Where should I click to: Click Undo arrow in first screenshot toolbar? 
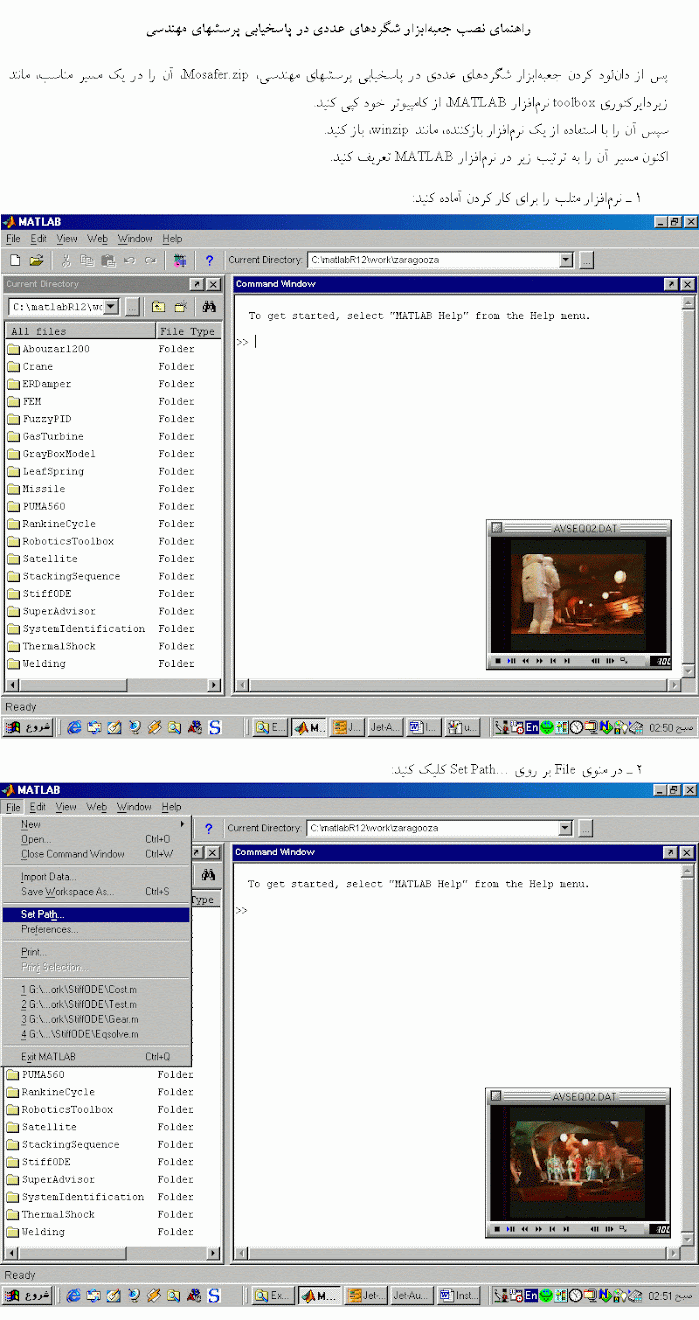pos(129,260)
